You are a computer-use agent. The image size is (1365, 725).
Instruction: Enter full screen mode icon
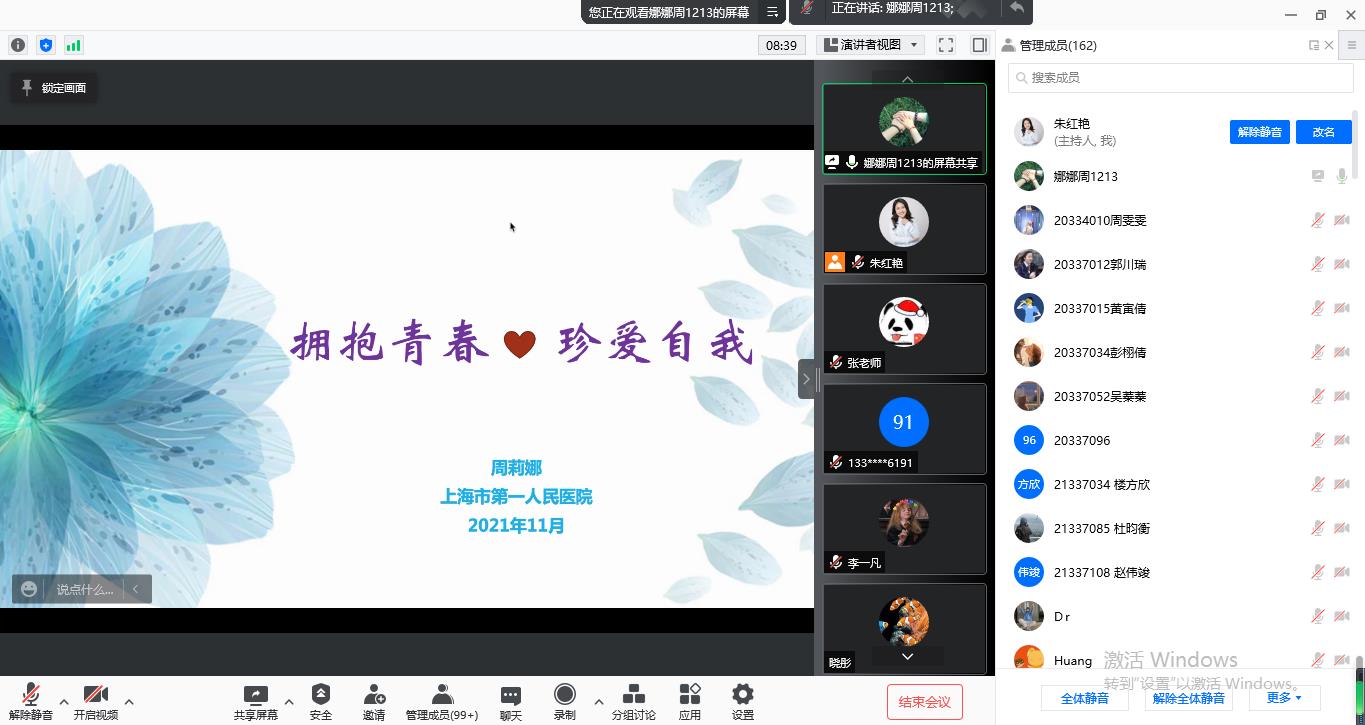pyautogui.click(x=946, y=45)
